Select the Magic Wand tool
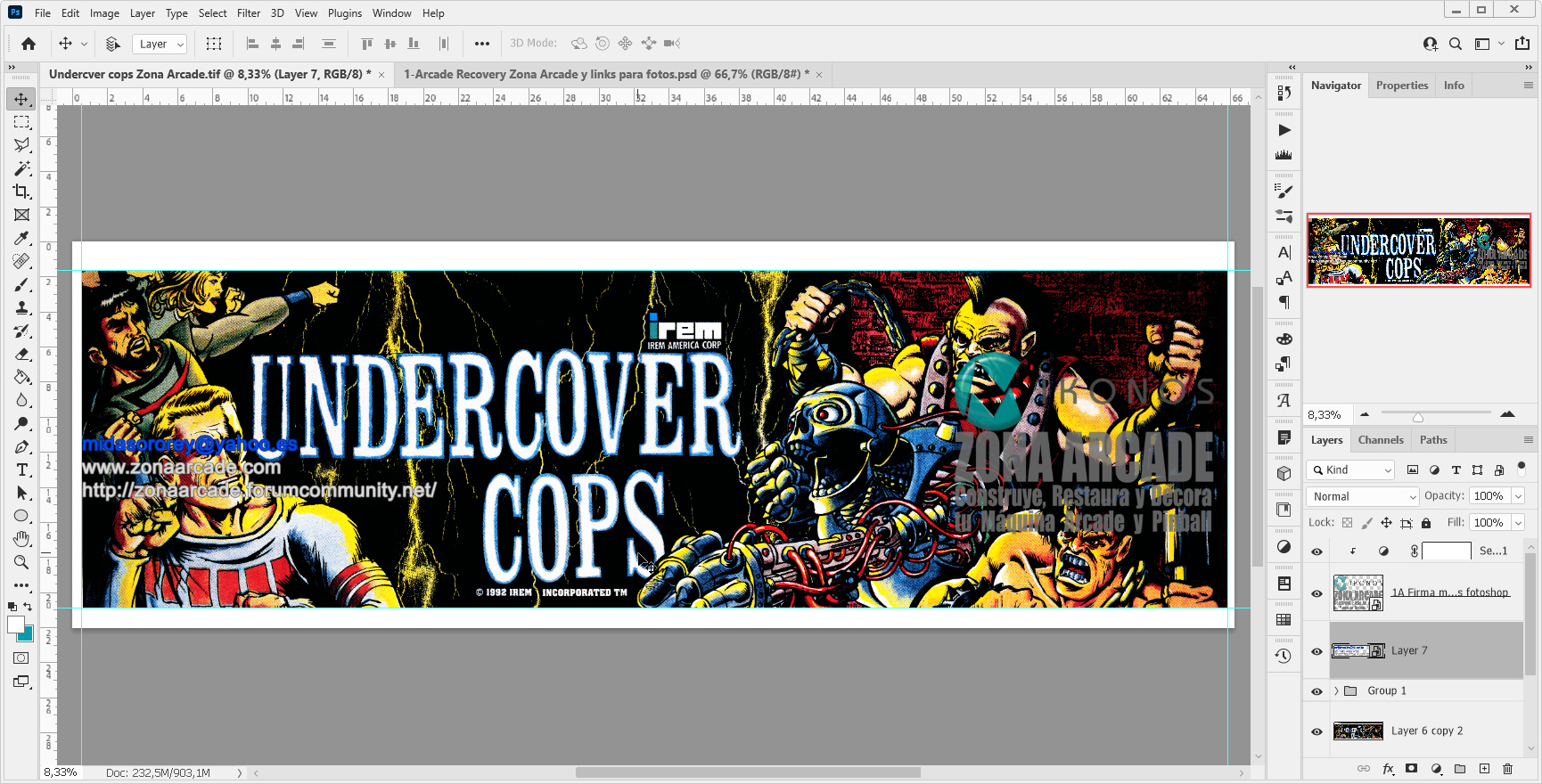Image resolution: width=1542 pixels, height=784 pixels. [x=21, y=168]
